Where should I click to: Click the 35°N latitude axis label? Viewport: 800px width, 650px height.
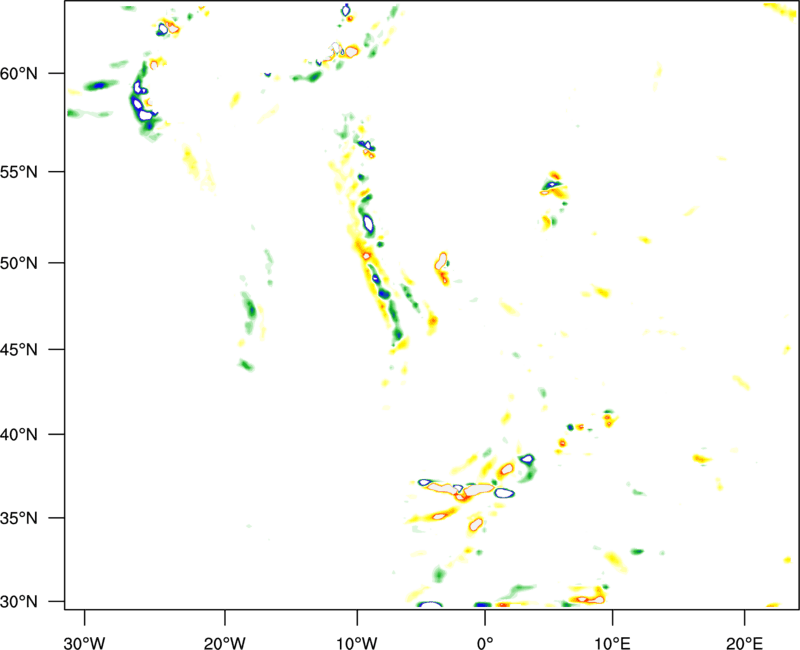click(19, 518)
